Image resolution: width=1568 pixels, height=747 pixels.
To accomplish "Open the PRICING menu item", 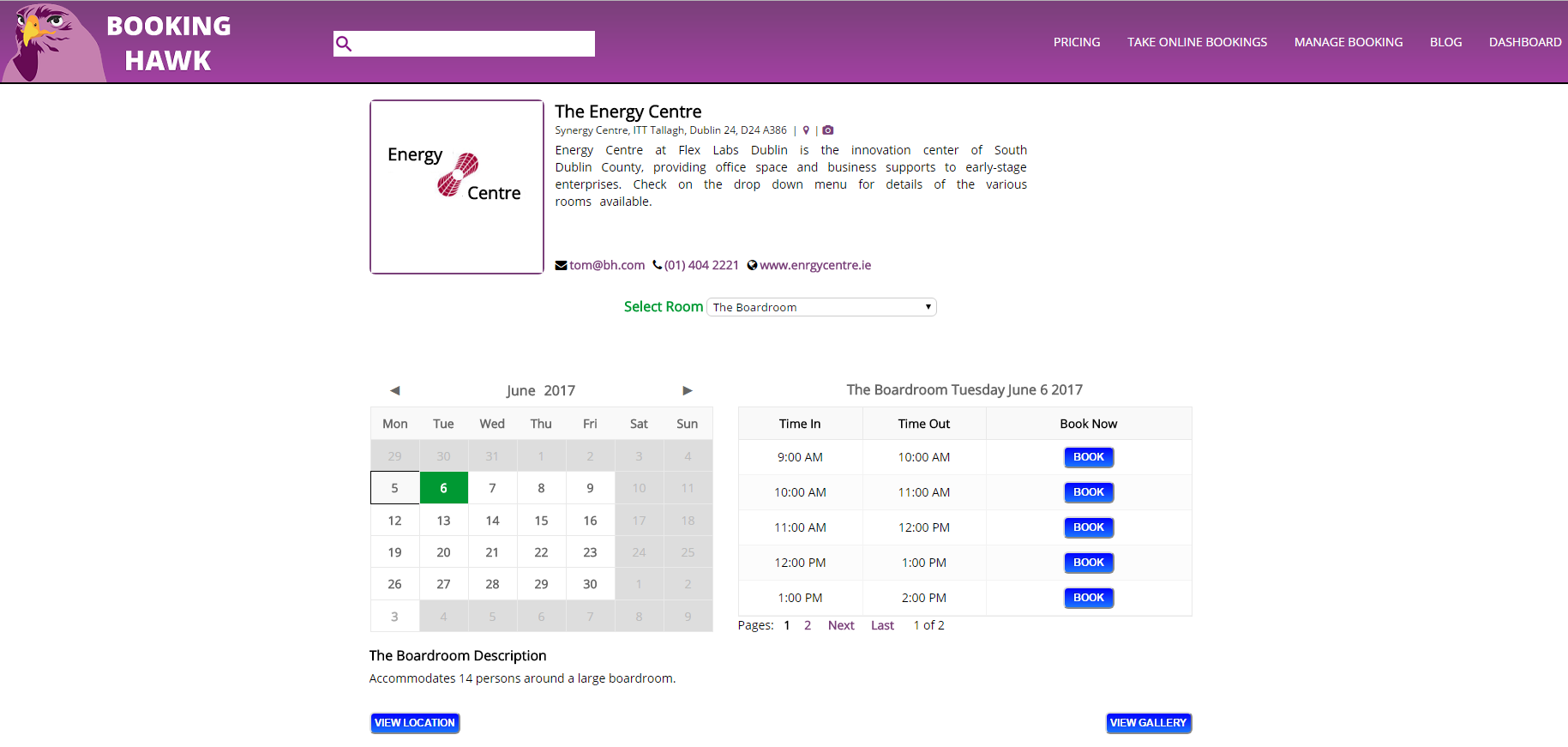I will (x=1077, y=42).
